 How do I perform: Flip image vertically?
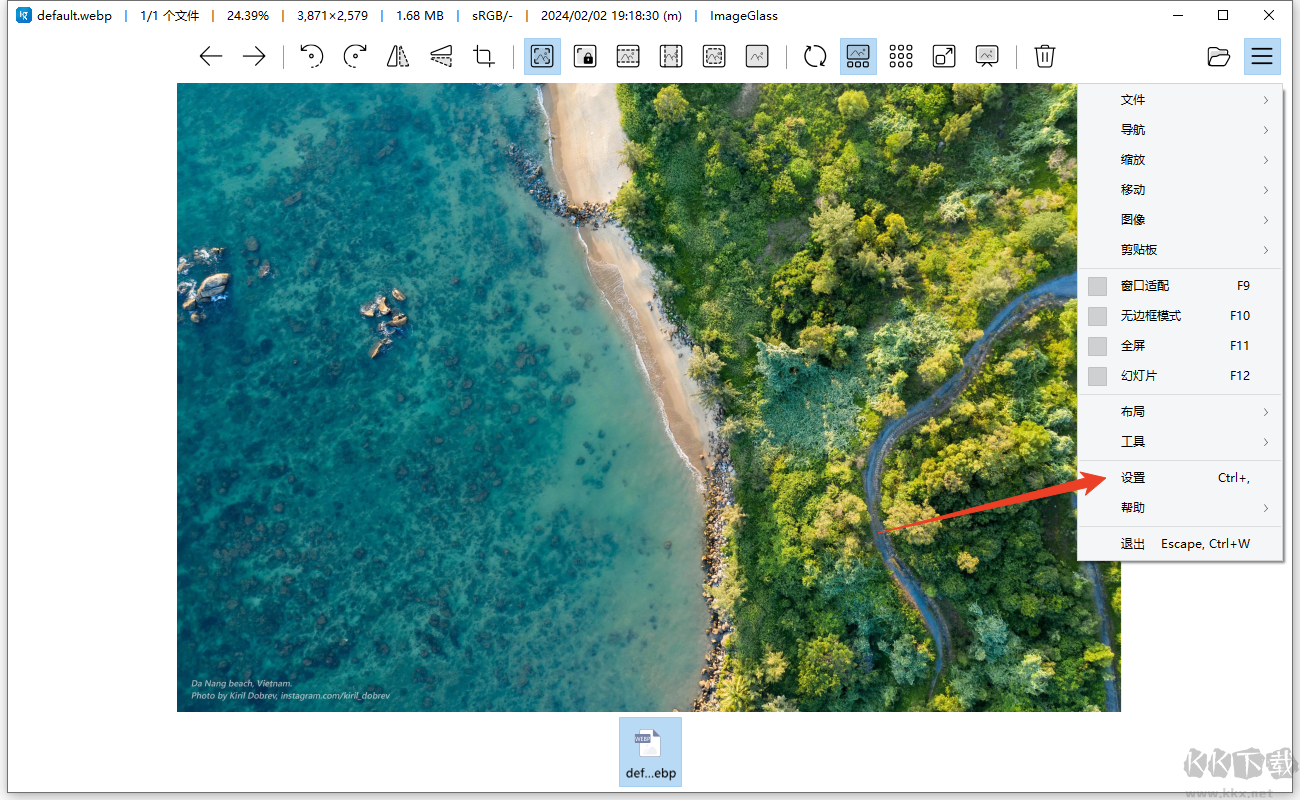click(x=441, y=56)
